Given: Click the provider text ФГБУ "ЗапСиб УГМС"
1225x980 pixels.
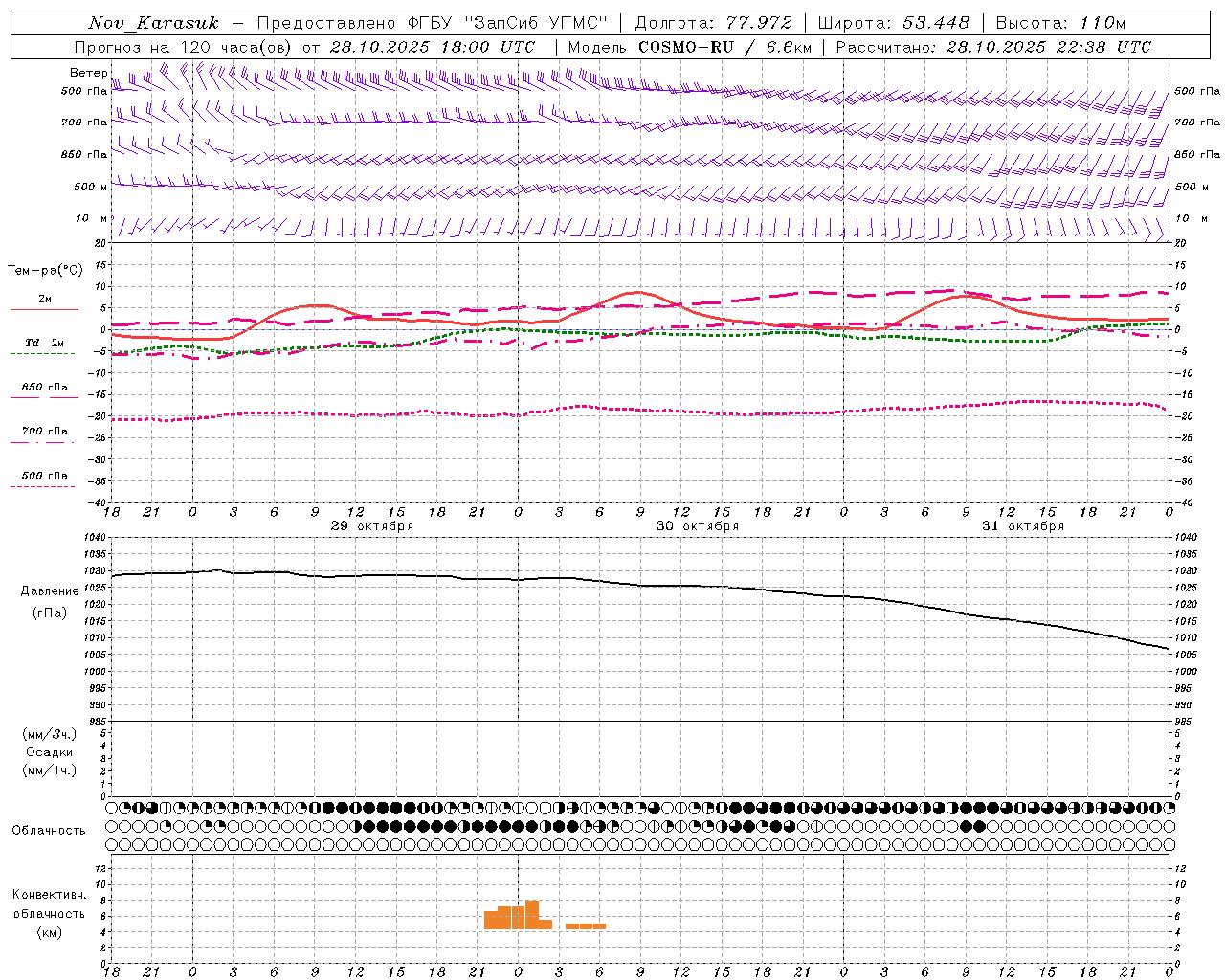Looking at the screenshot, I should click(x=508, y=23).
